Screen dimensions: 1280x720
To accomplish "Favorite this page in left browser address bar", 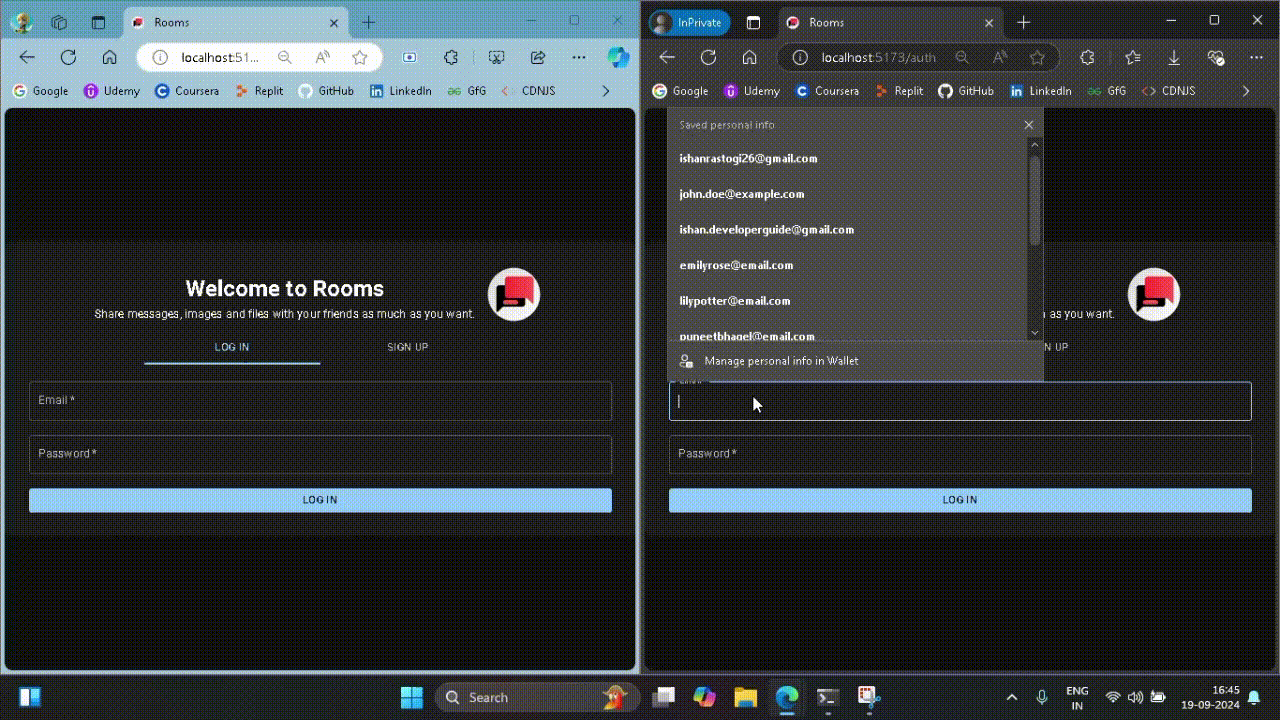I will [x=360, y=58].
